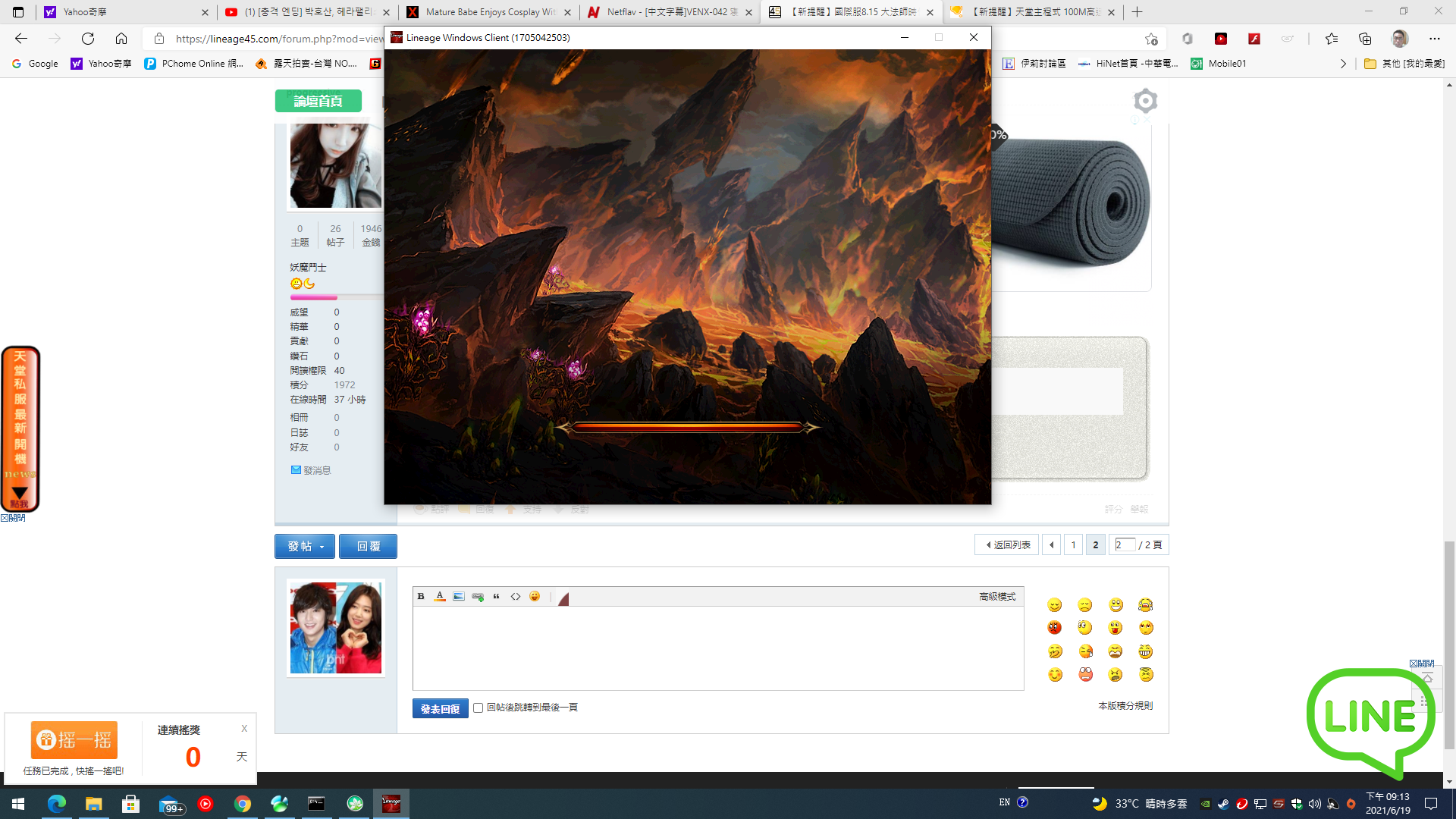Go to previous page with arrow button
This screenshot has height=819, width=1456.
coord(1052,544)
